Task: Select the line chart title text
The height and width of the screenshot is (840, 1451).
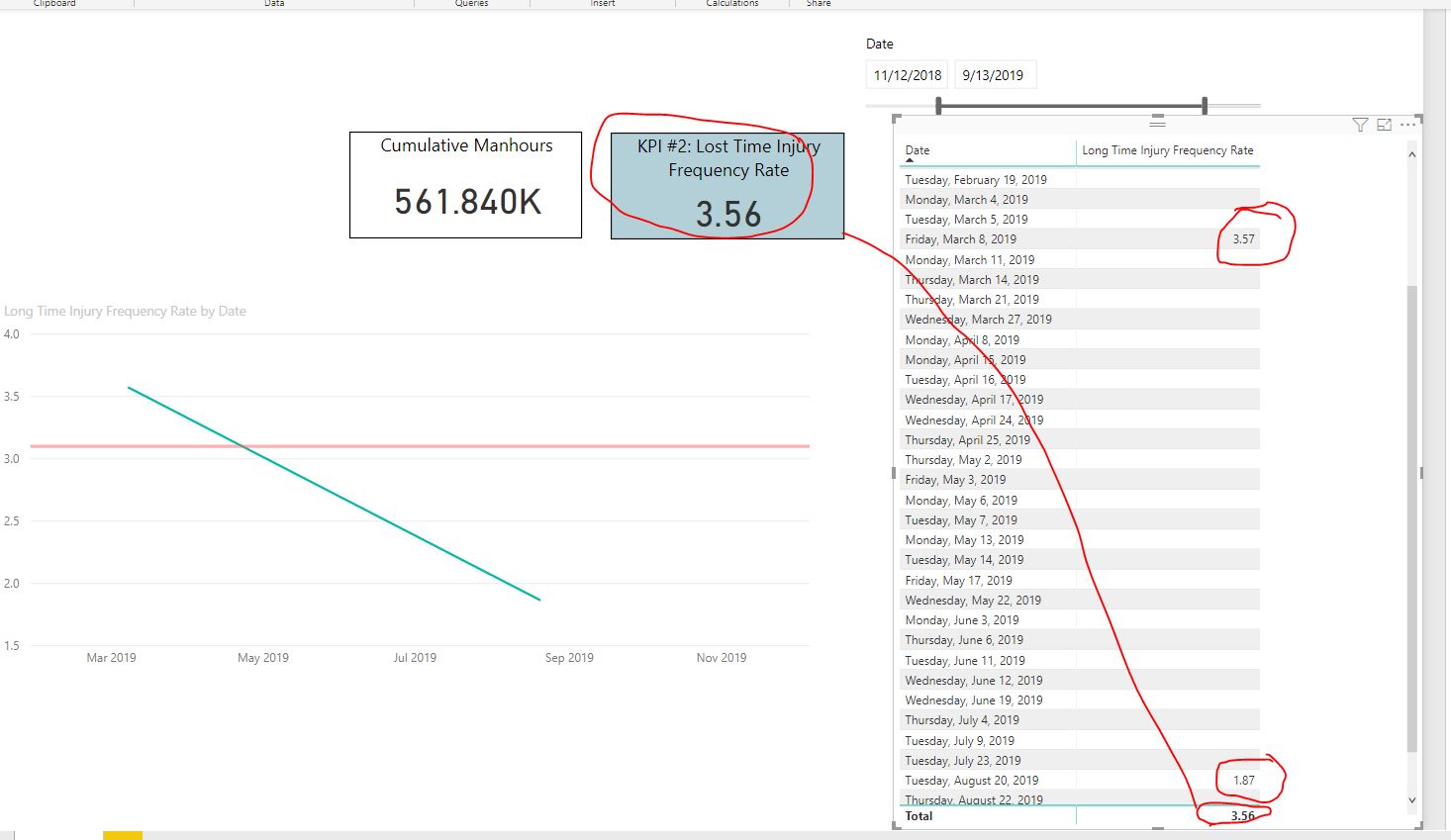Action: pos(125,311)
